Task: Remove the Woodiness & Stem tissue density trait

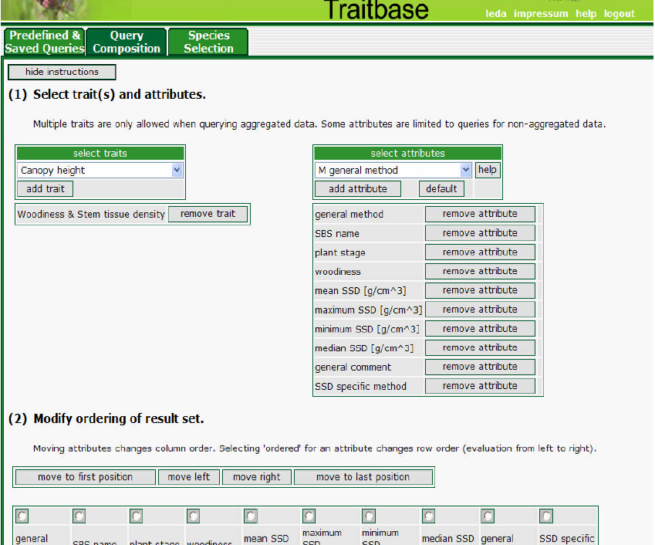Action: pyautogui.click(x=207, y=214)
